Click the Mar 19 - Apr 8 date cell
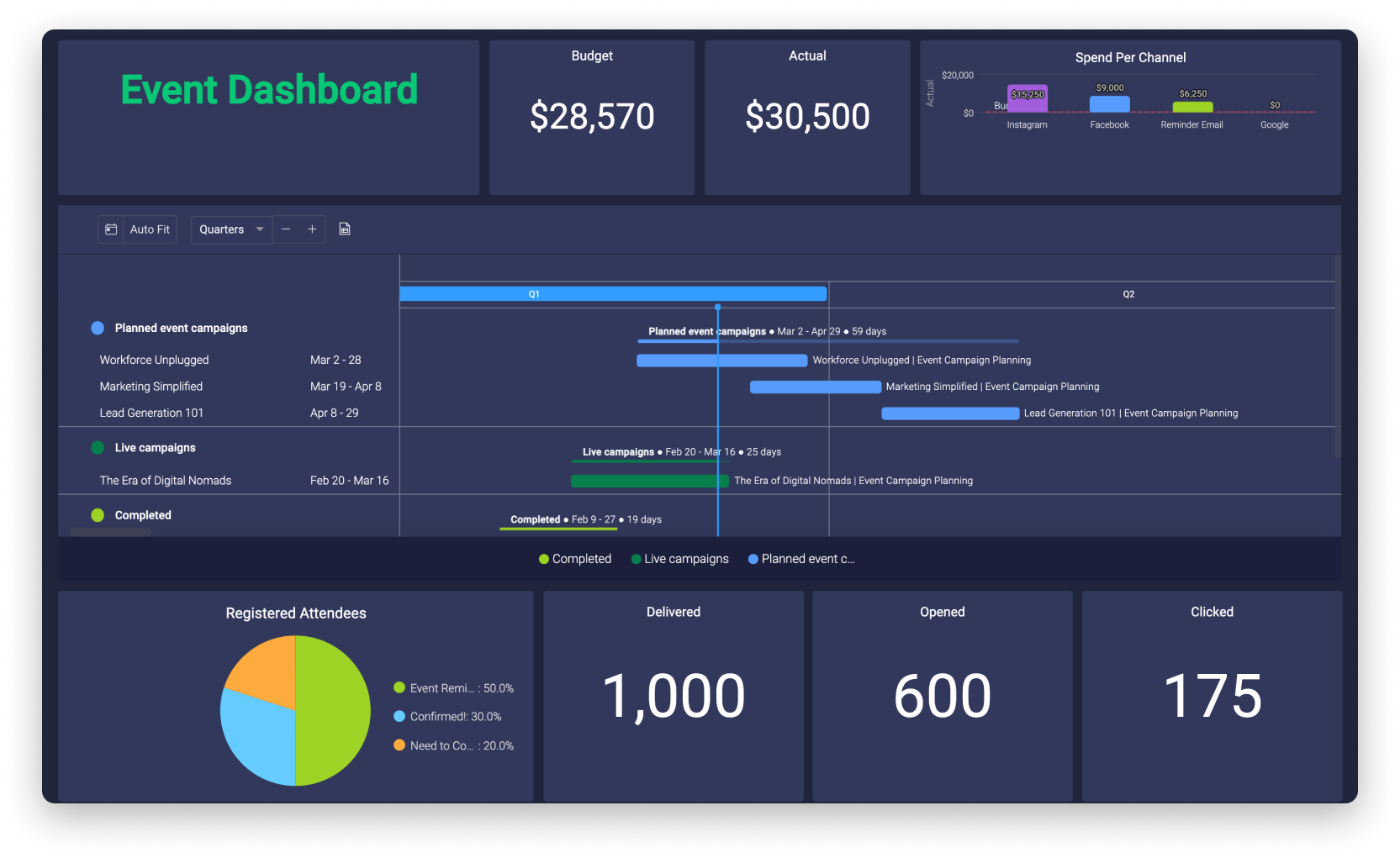 [346, 387]
